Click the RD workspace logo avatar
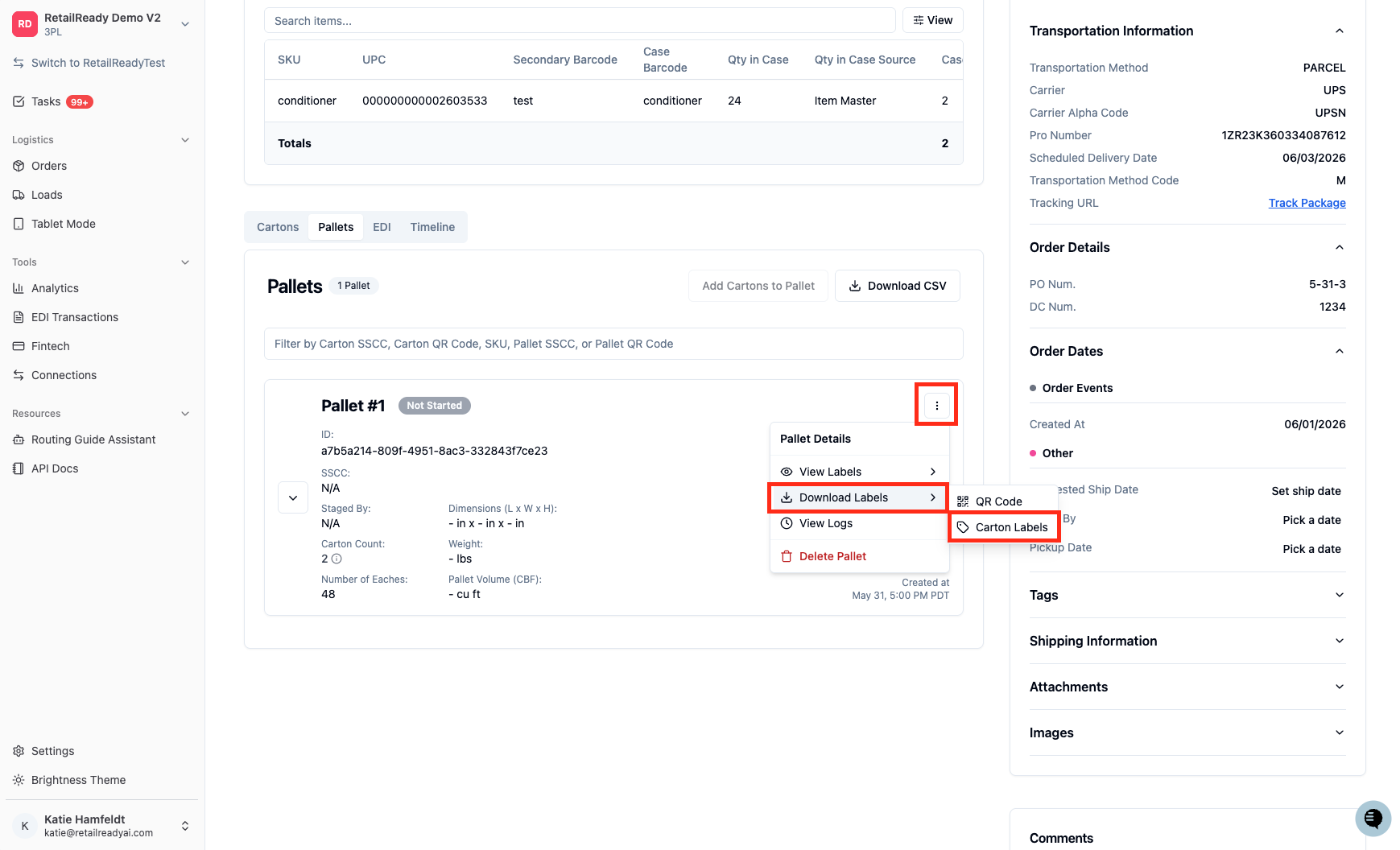The height and width of the screenshot is (850, 1400). [25, 24]
